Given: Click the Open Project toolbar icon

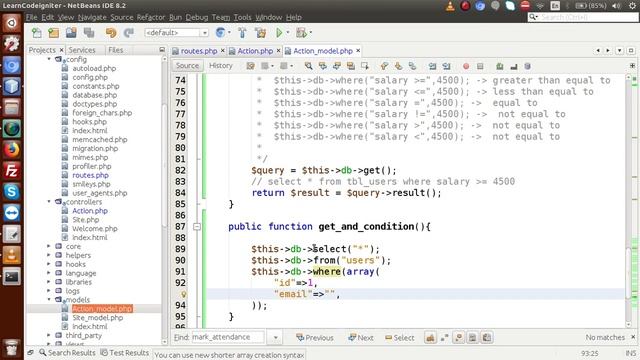Looking at the screenshot, I should coord(71,33).
